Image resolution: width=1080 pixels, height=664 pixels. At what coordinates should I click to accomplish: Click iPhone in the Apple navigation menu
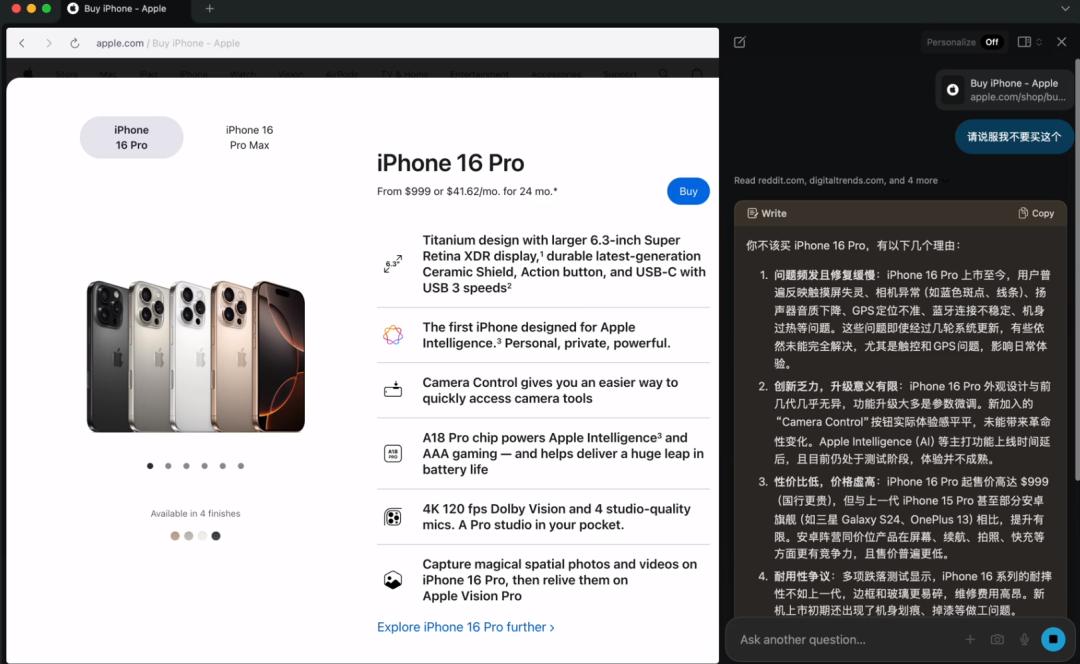pos(193,74)
